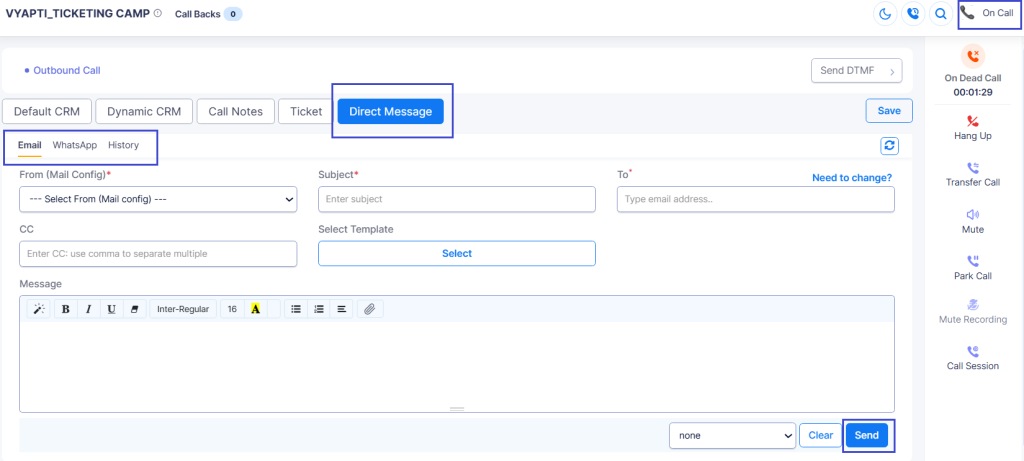Transfer the call to another agent
This screenshot has width=1024, height=461.
[973, 174]
